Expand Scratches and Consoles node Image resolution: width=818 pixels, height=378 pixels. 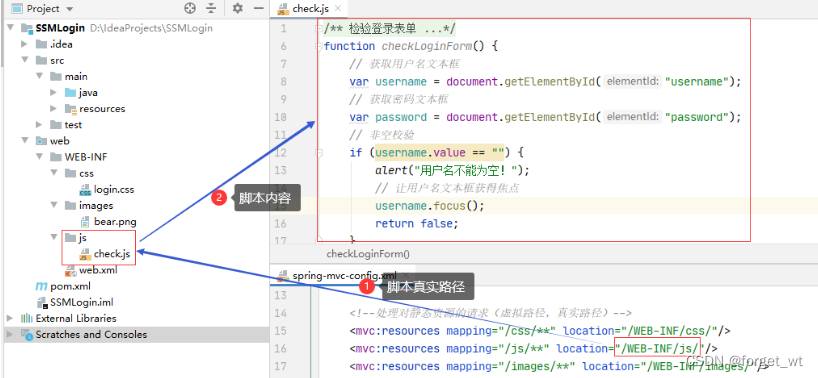pyautogui.click(x=10, y=334)
